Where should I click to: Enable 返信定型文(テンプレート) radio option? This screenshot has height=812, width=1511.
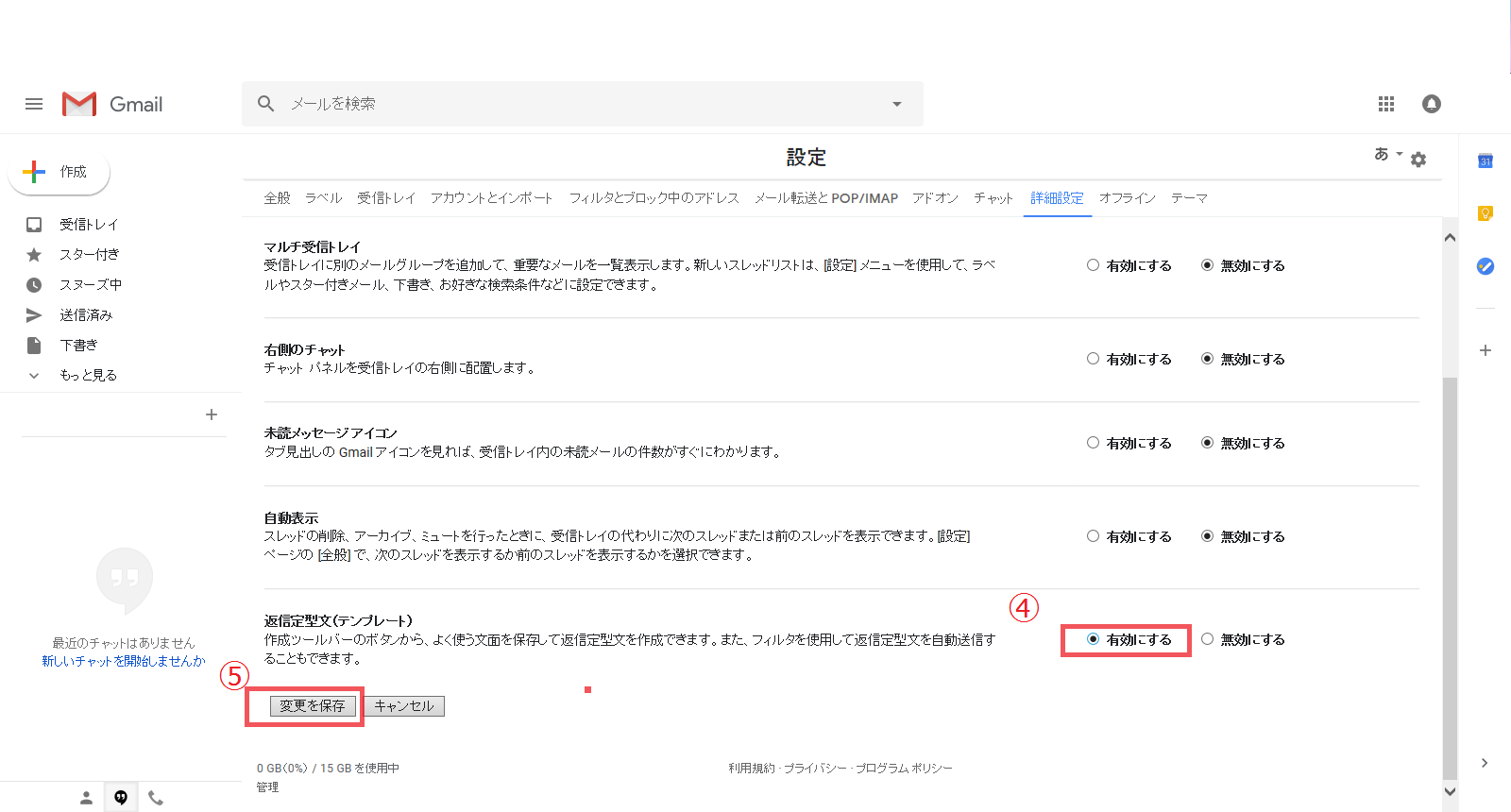(1093, 639)
